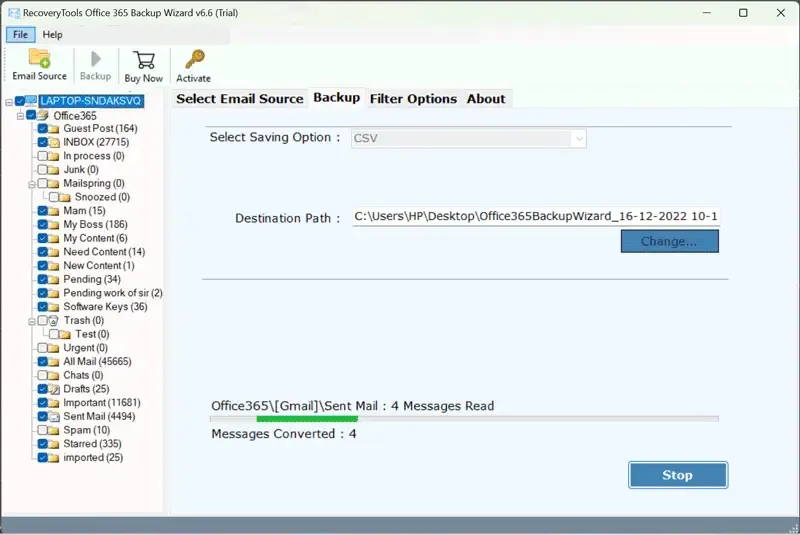Click the Test subfolder icon
The width and height of the screenshot is (800, 535).
point(65,335)
